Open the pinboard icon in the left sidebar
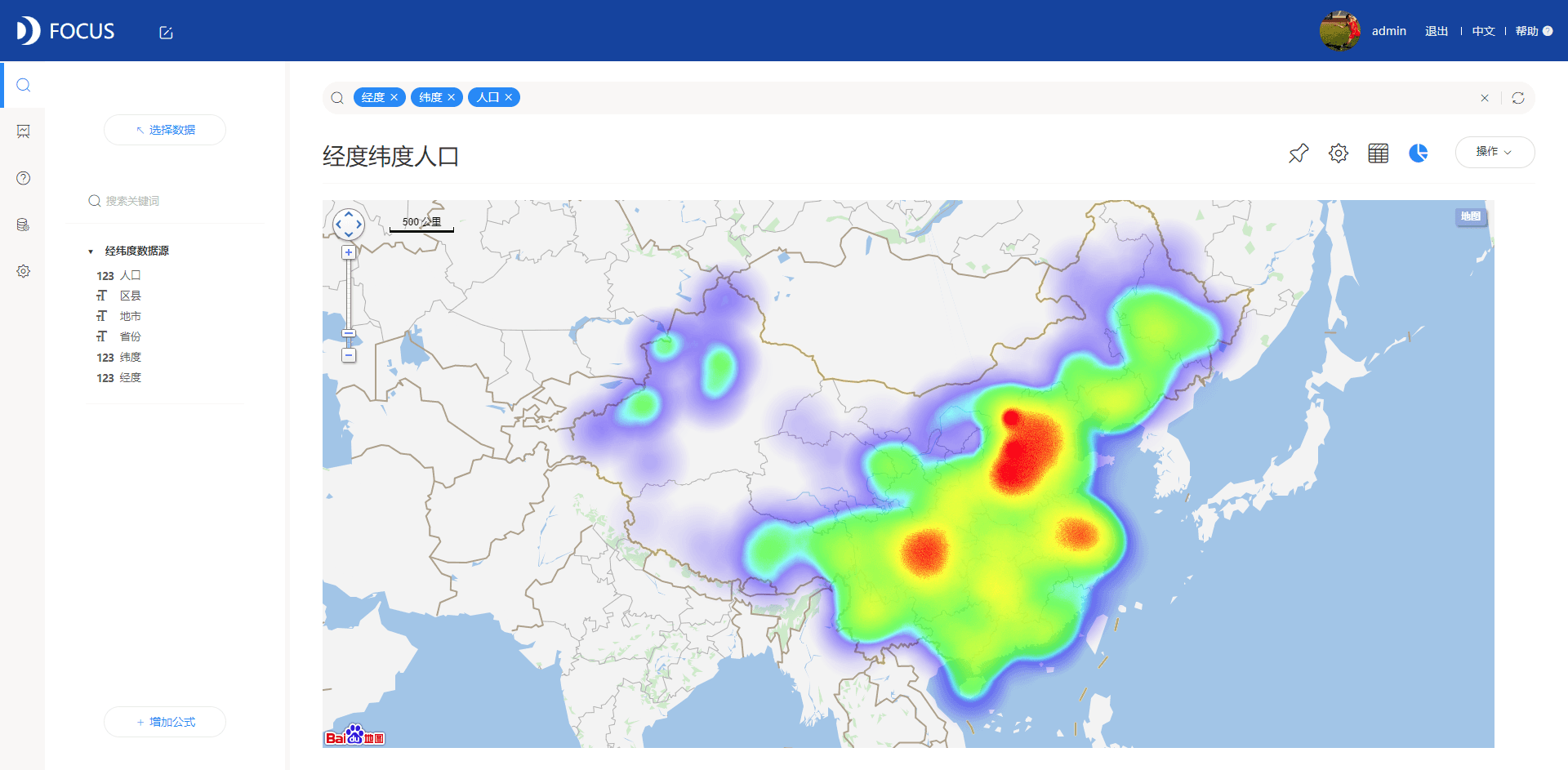Viewport: 1568px width, 770px height. coord(24,131)
